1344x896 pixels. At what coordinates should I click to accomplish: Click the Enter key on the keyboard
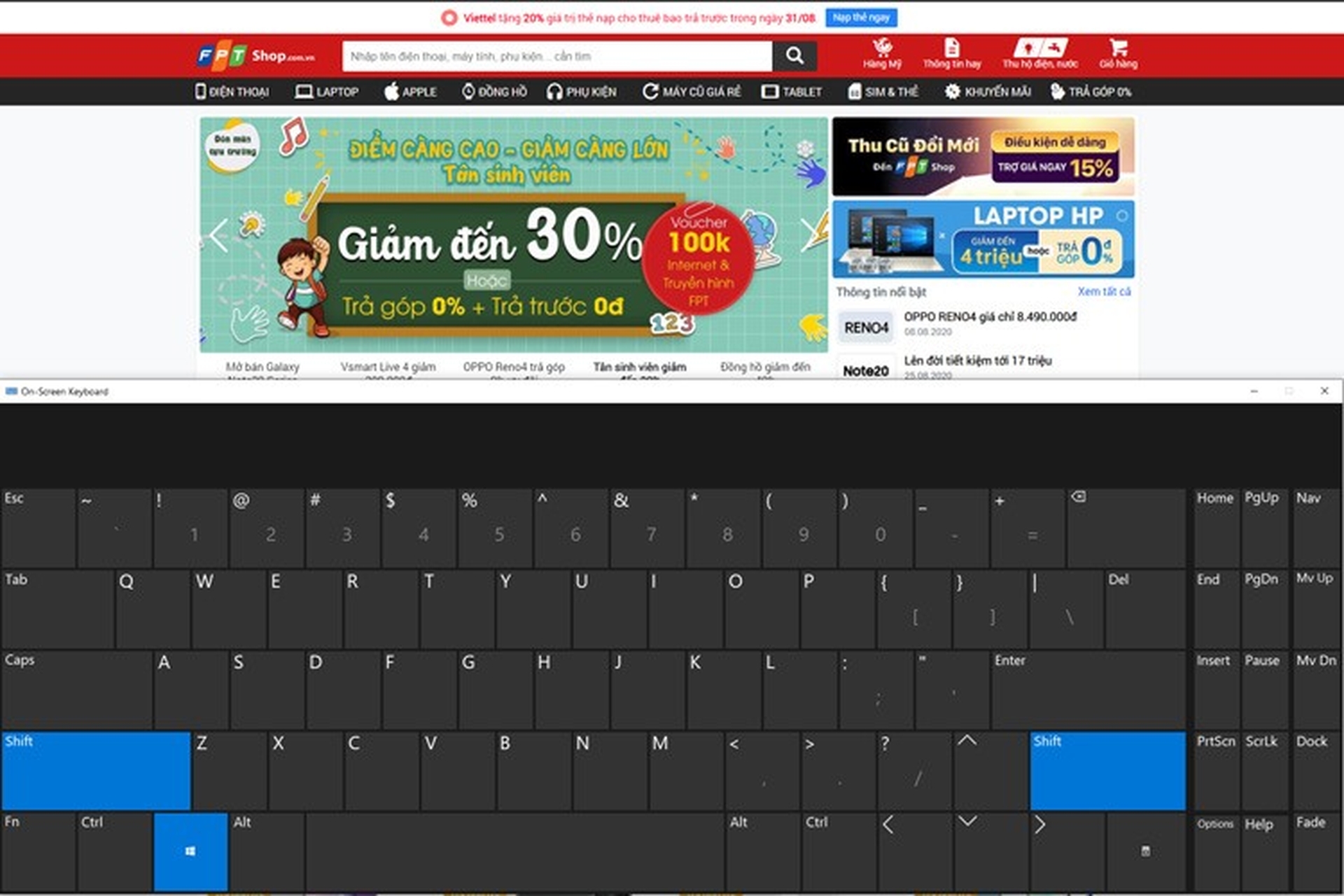[1088, 689]
